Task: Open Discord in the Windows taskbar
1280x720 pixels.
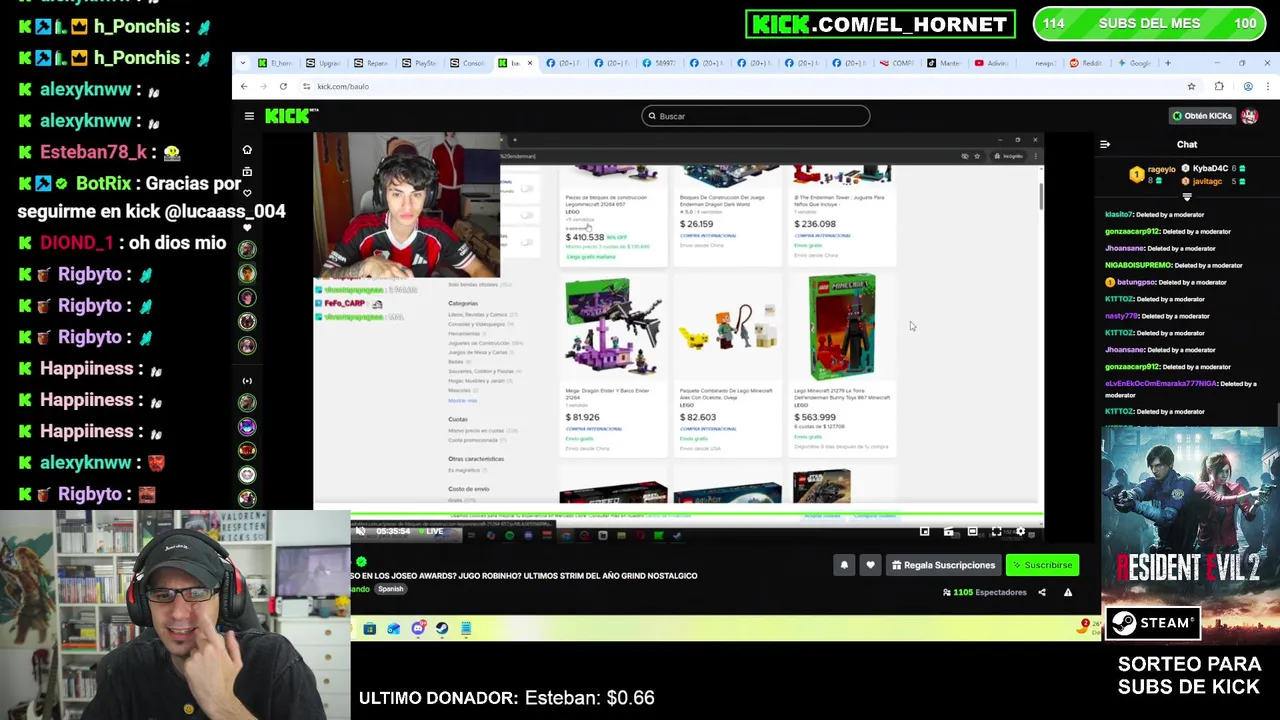Action: pyautogui.click(x=418, y=628)
